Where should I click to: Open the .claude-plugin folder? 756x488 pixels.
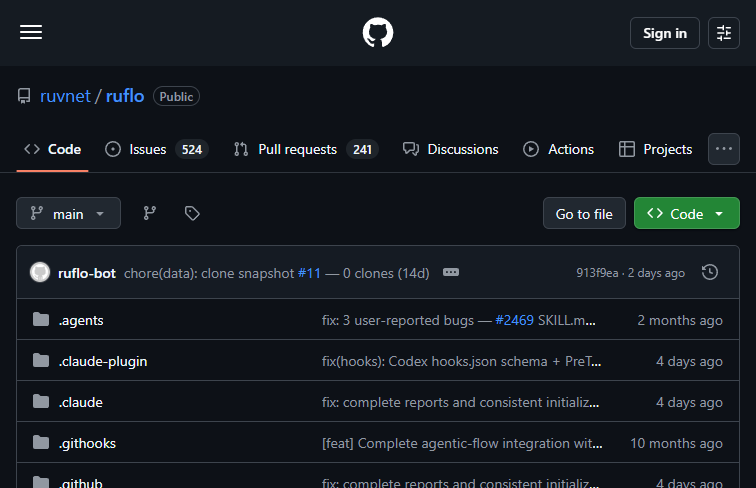click(103, 361)
